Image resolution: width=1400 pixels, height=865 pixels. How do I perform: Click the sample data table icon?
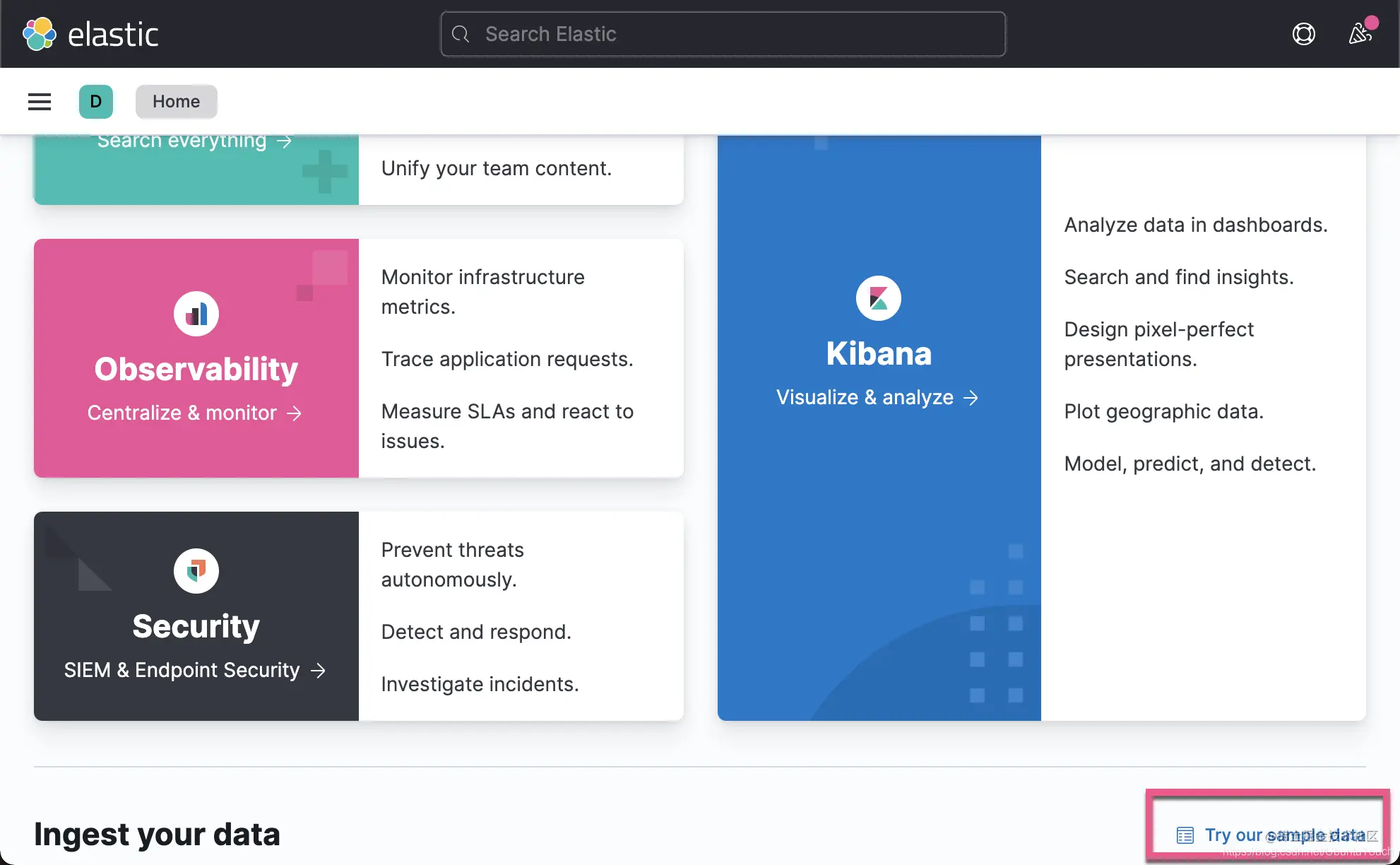pyautogui.click(x=1185, y=835)
